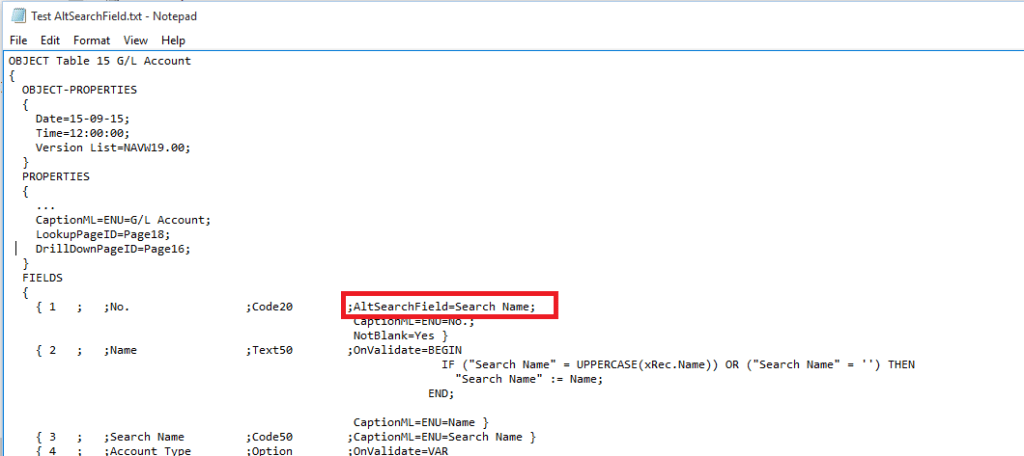Place cursor on 'OBJECT Table 15 G/L Account' line
This screenshot has width=1024, height=456.
(99, 61)
